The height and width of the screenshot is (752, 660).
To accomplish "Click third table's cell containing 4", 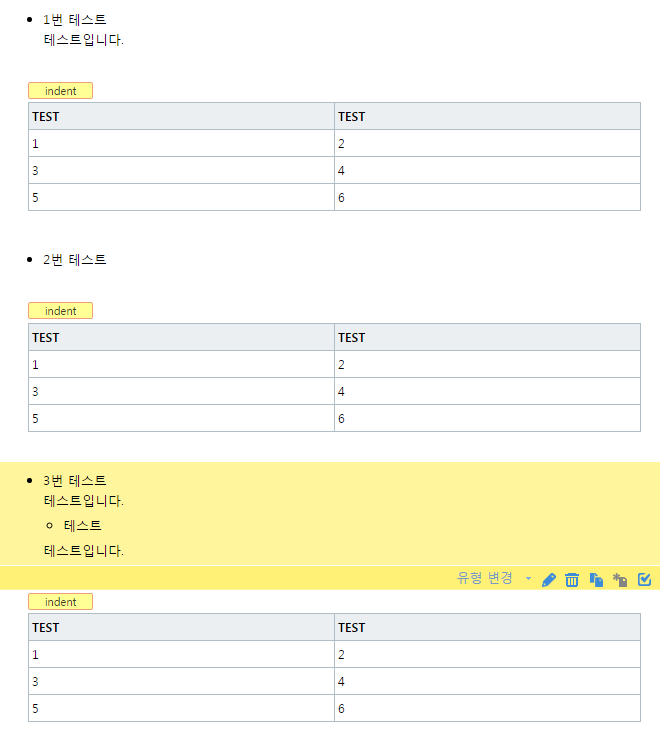I will point(487,681).
